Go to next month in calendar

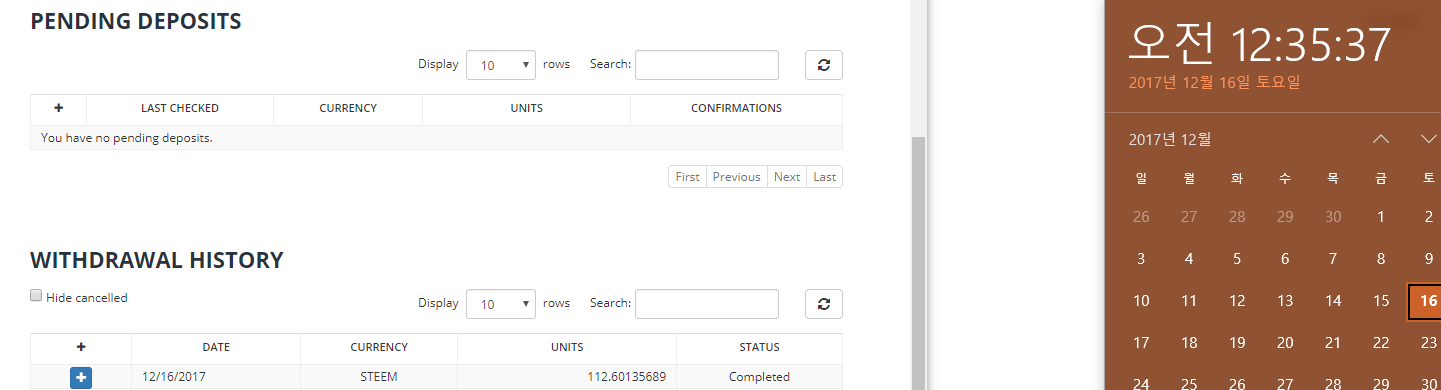(1428, 139)
